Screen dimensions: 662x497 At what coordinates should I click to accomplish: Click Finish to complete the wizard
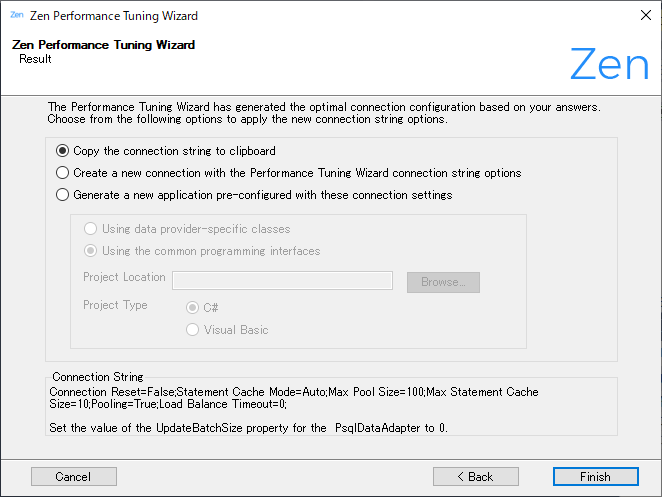point(595,477)
